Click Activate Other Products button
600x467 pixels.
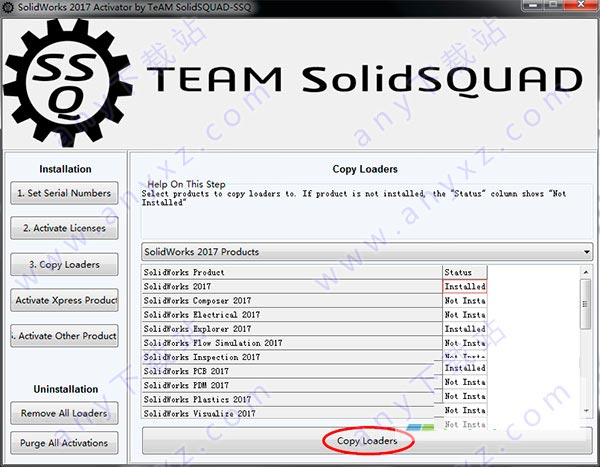(64, 336)
